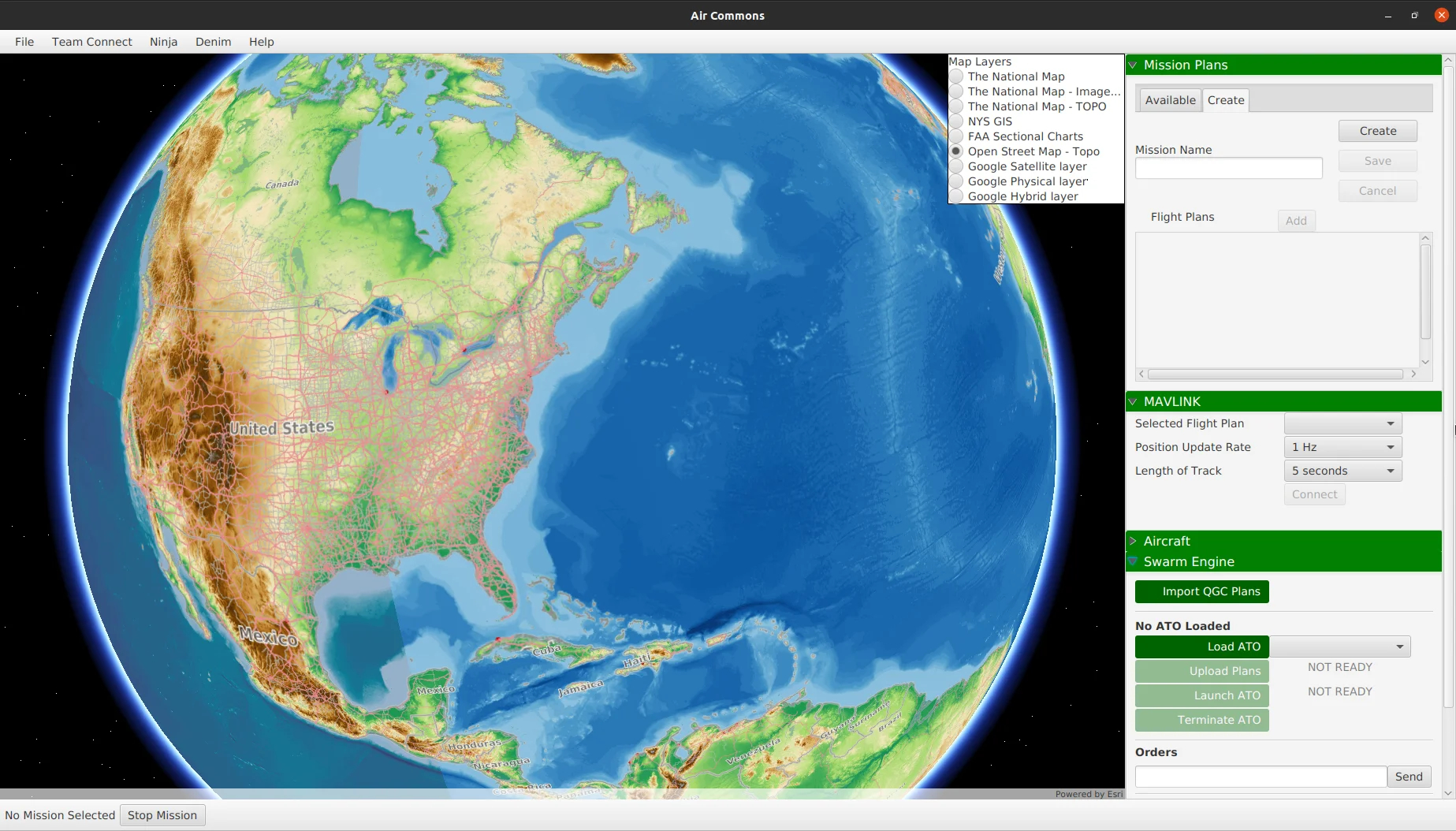The image size is (1456, 831).
Task: Click right panel scroll up arrow
Action: pos(1449,61)
